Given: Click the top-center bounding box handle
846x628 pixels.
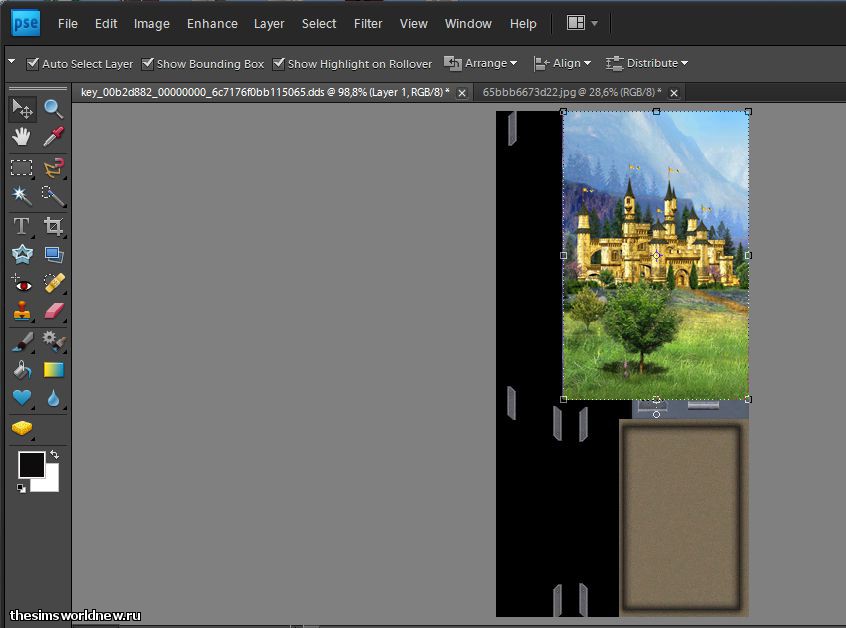Looking at the screenshot, I should [656, 112].
